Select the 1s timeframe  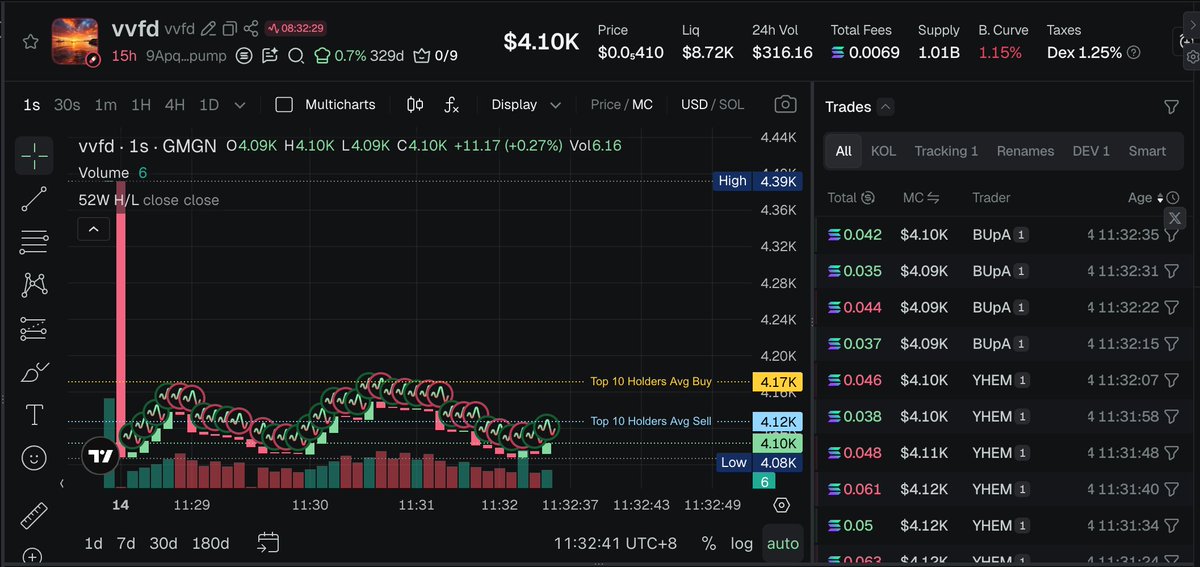(32, 104)
